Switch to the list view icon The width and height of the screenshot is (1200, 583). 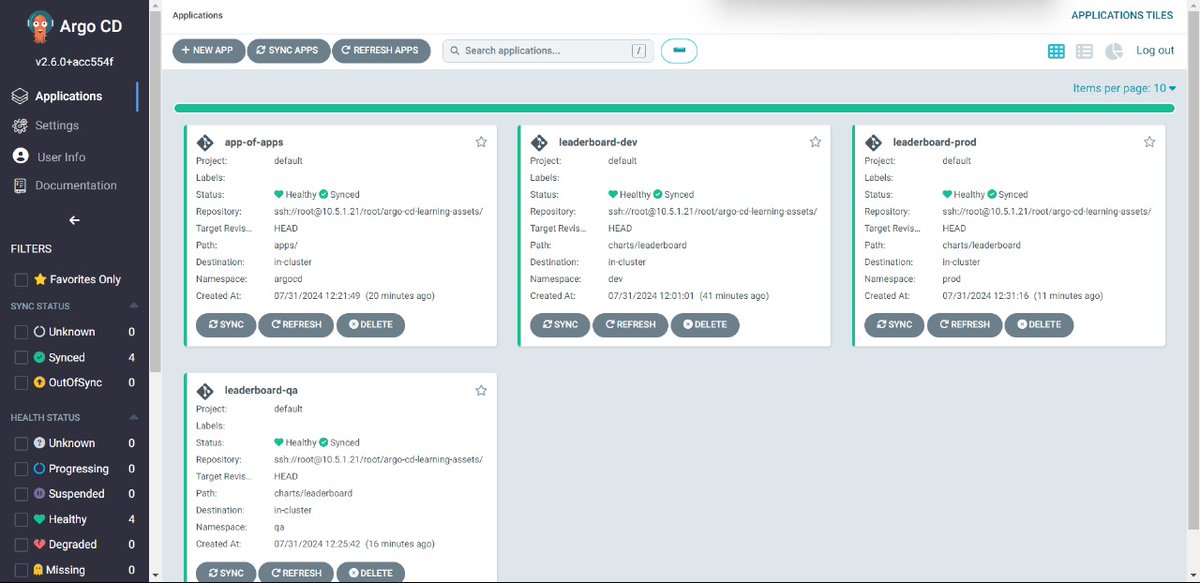pyautogui.click(x=1084, y=50)
